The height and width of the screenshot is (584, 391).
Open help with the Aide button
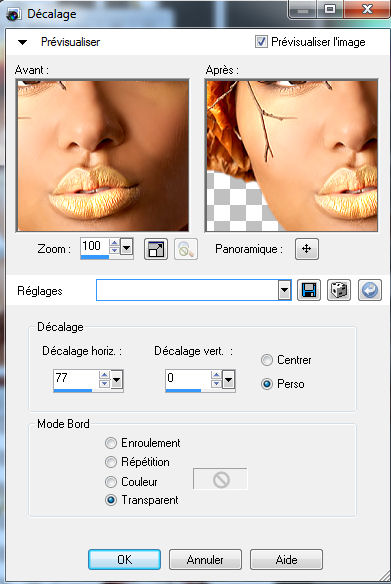click(x=286, y=559)
